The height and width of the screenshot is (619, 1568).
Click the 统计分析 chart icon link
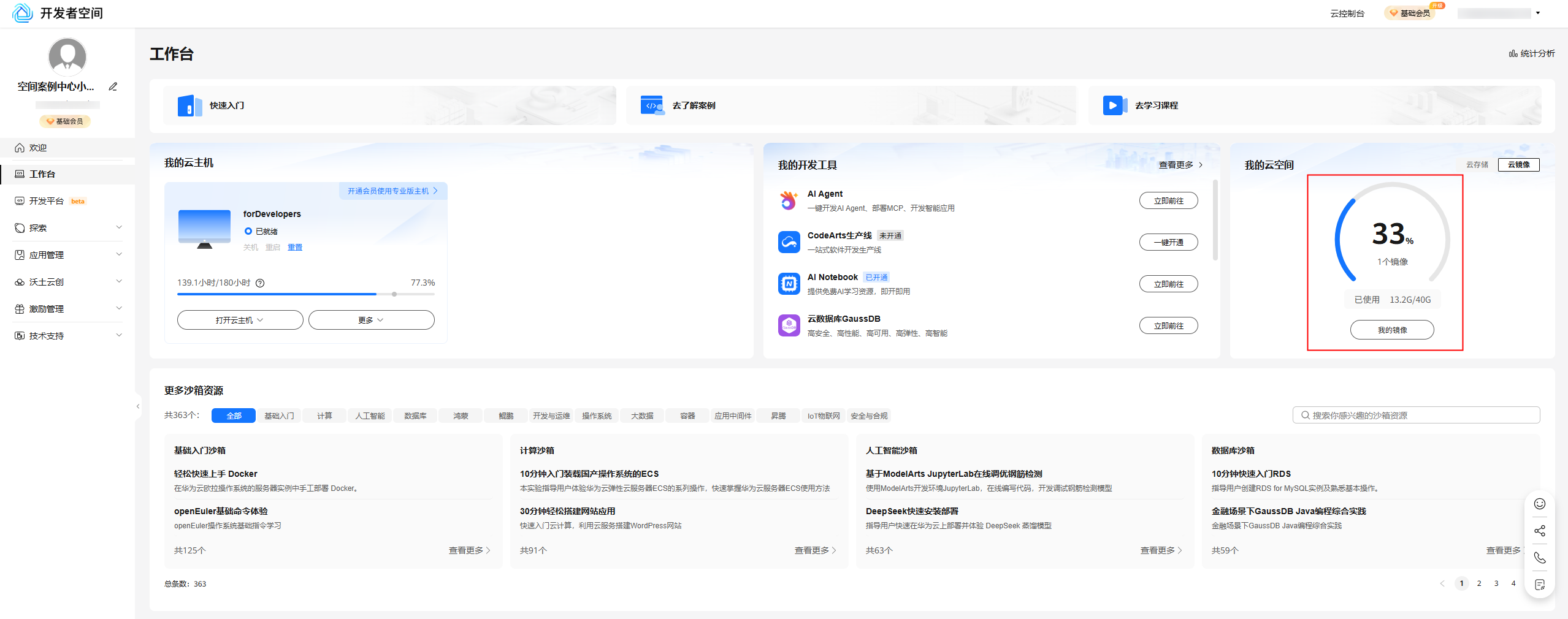[1531, 53]
